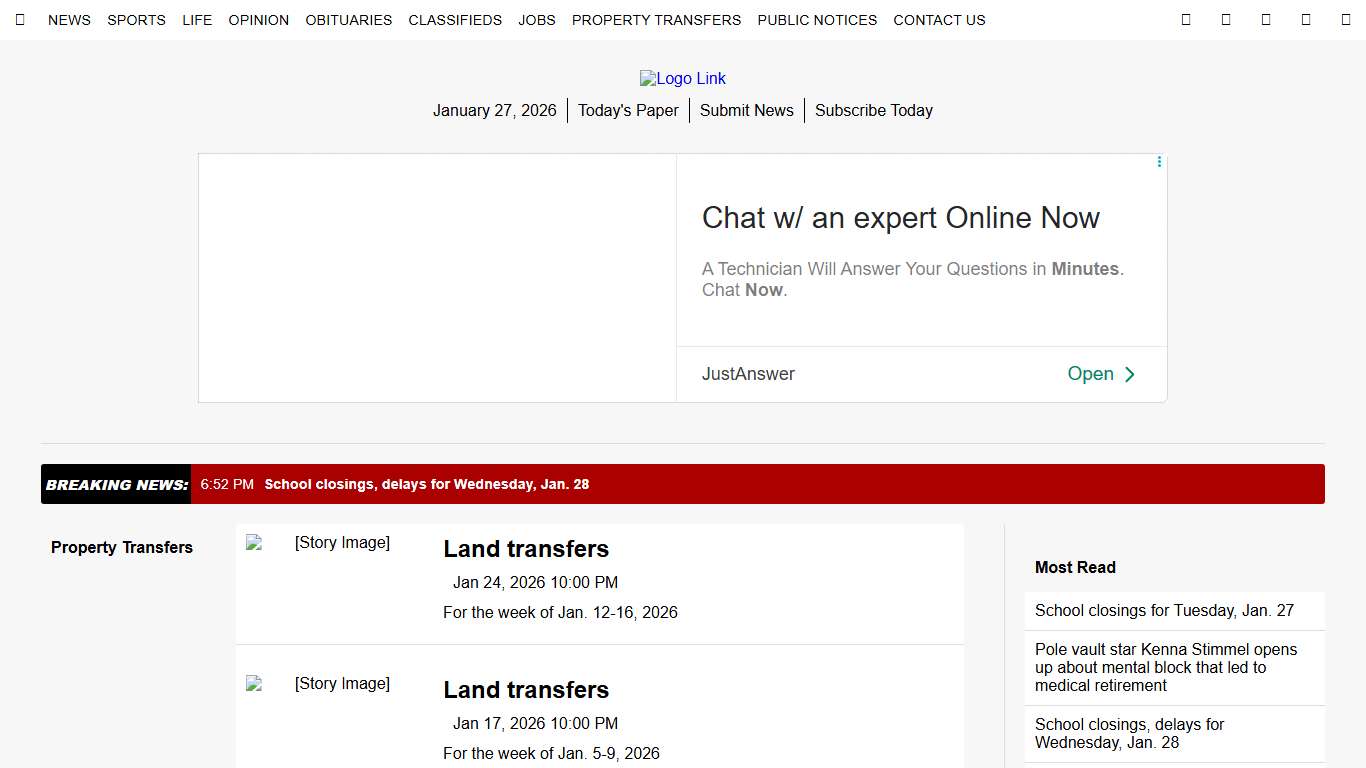Screen dimensions: 1366x768
Task: Click the rightmost icon in top bar
Action: point(1345,20)
